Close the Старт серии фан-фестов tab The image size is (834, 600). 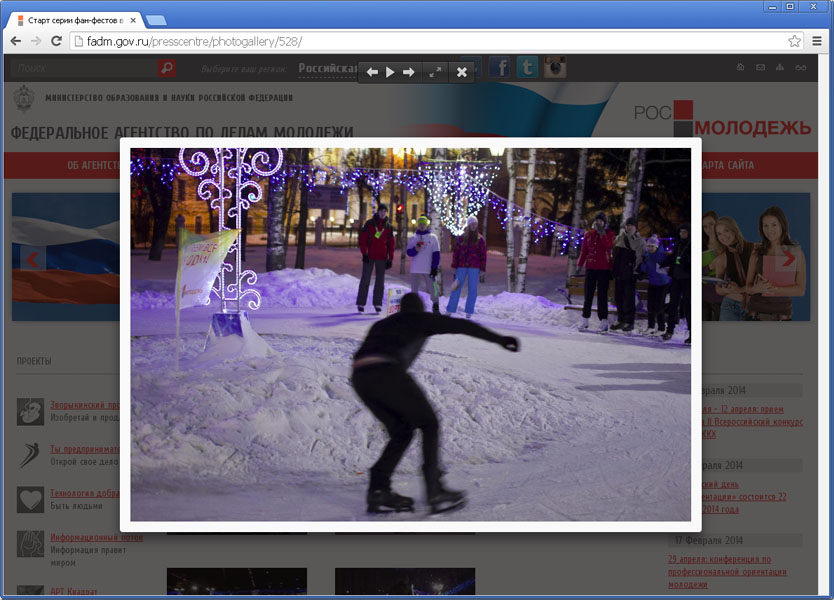click(x=133, y=20)
